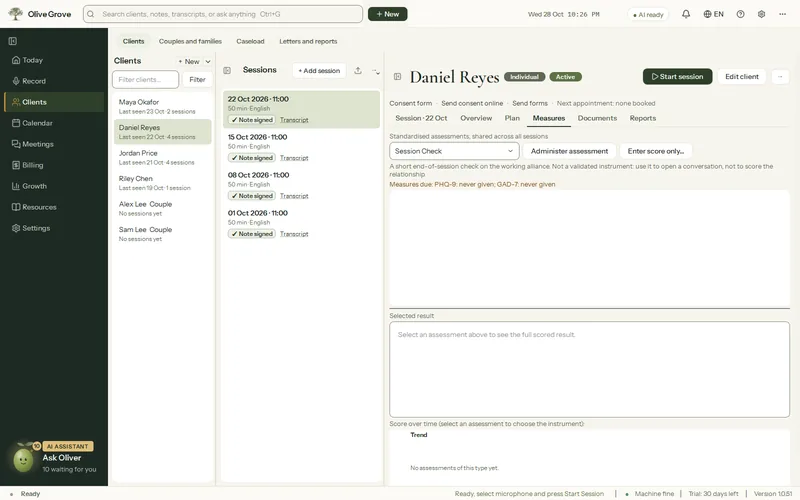Click the Consent form link
The height and width of the screenshot is (500, 800).
[410, 103]
